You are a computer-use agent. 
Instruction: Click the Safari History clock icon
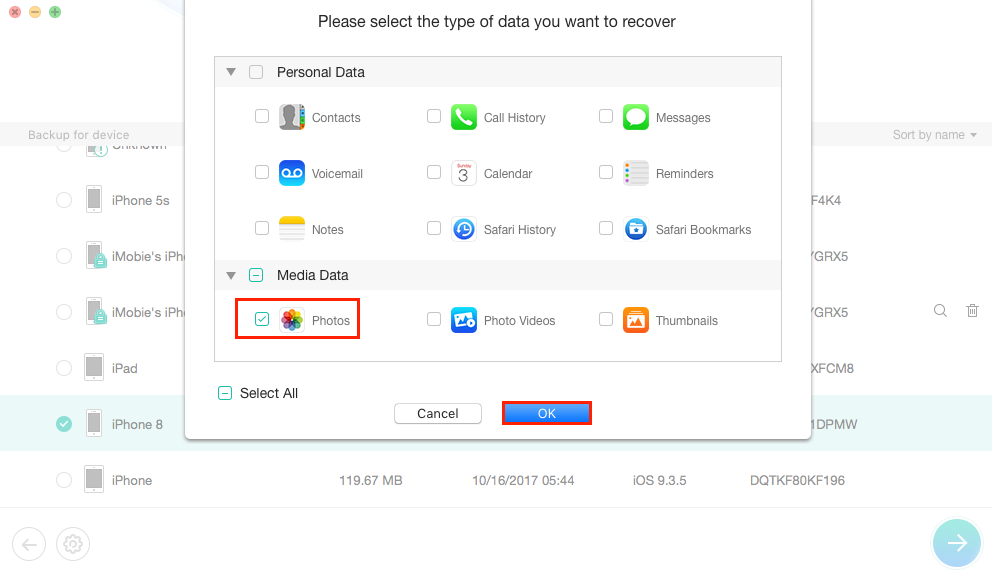click(x=464, y=229)
